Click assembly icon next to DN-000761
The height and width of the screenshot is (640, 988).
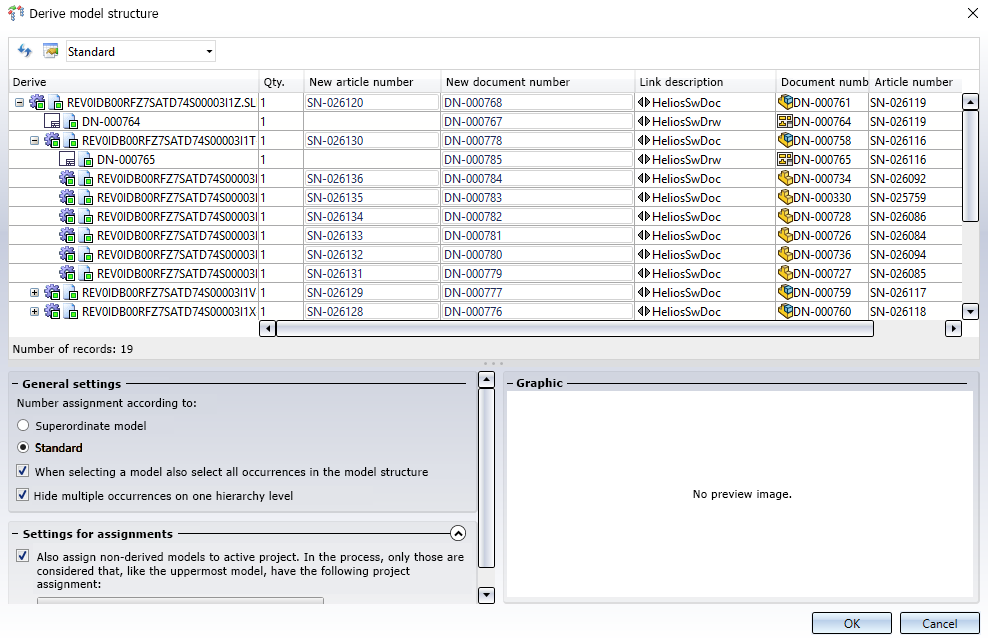(785, 102)
